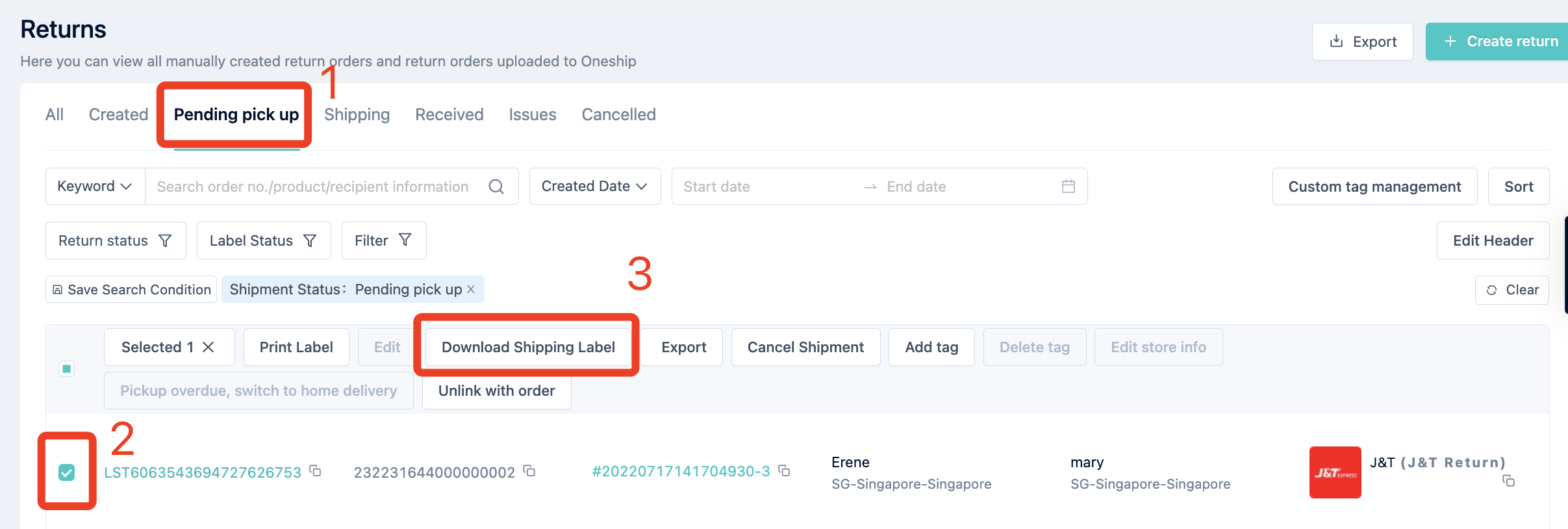Image resolution: width=1568 pixels, height=529 pixels.
Task: Click the Create return button
Action: (x=1500, y=42)
